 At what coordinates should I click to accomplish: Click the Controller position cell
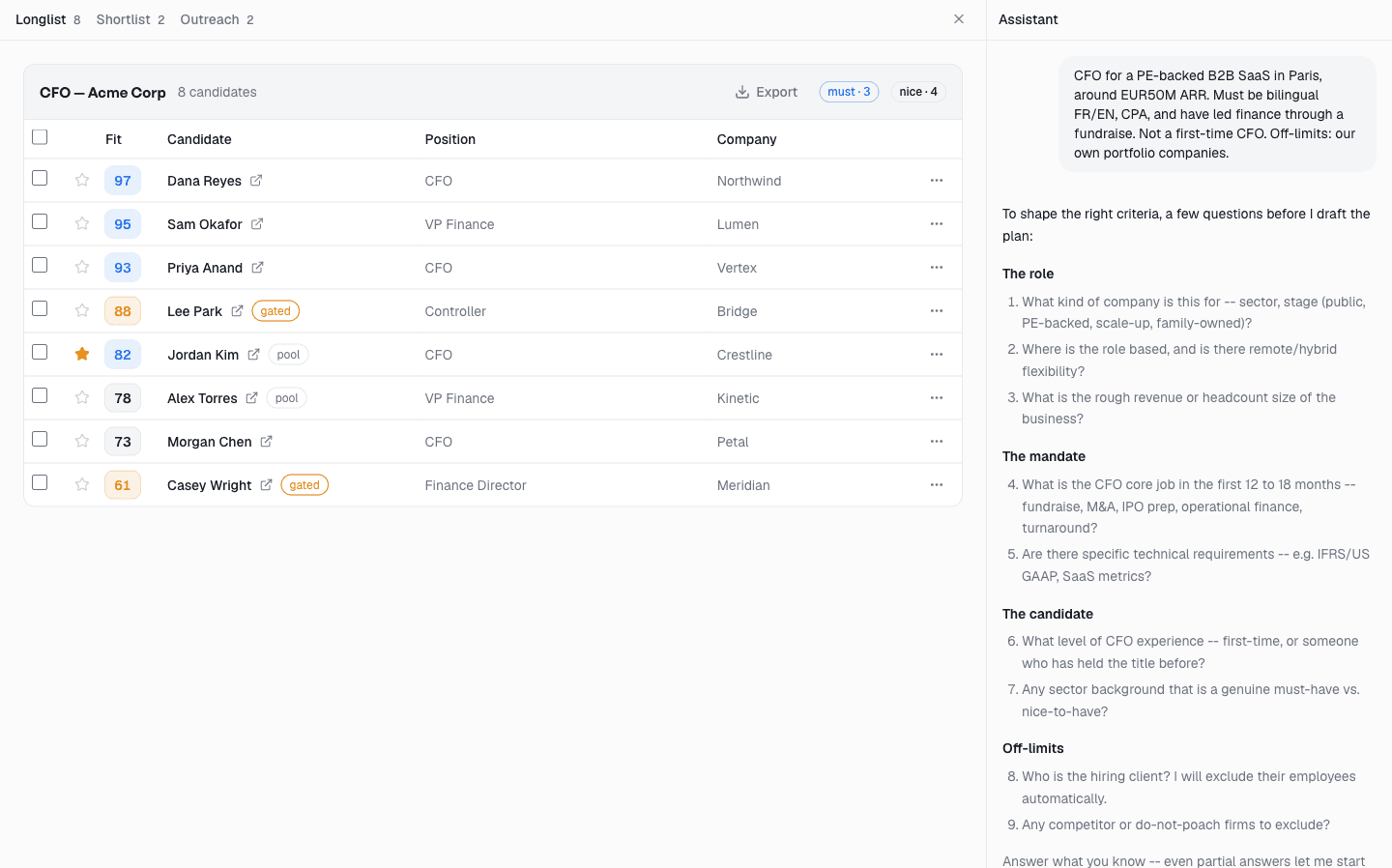click(x=455, y=311)
